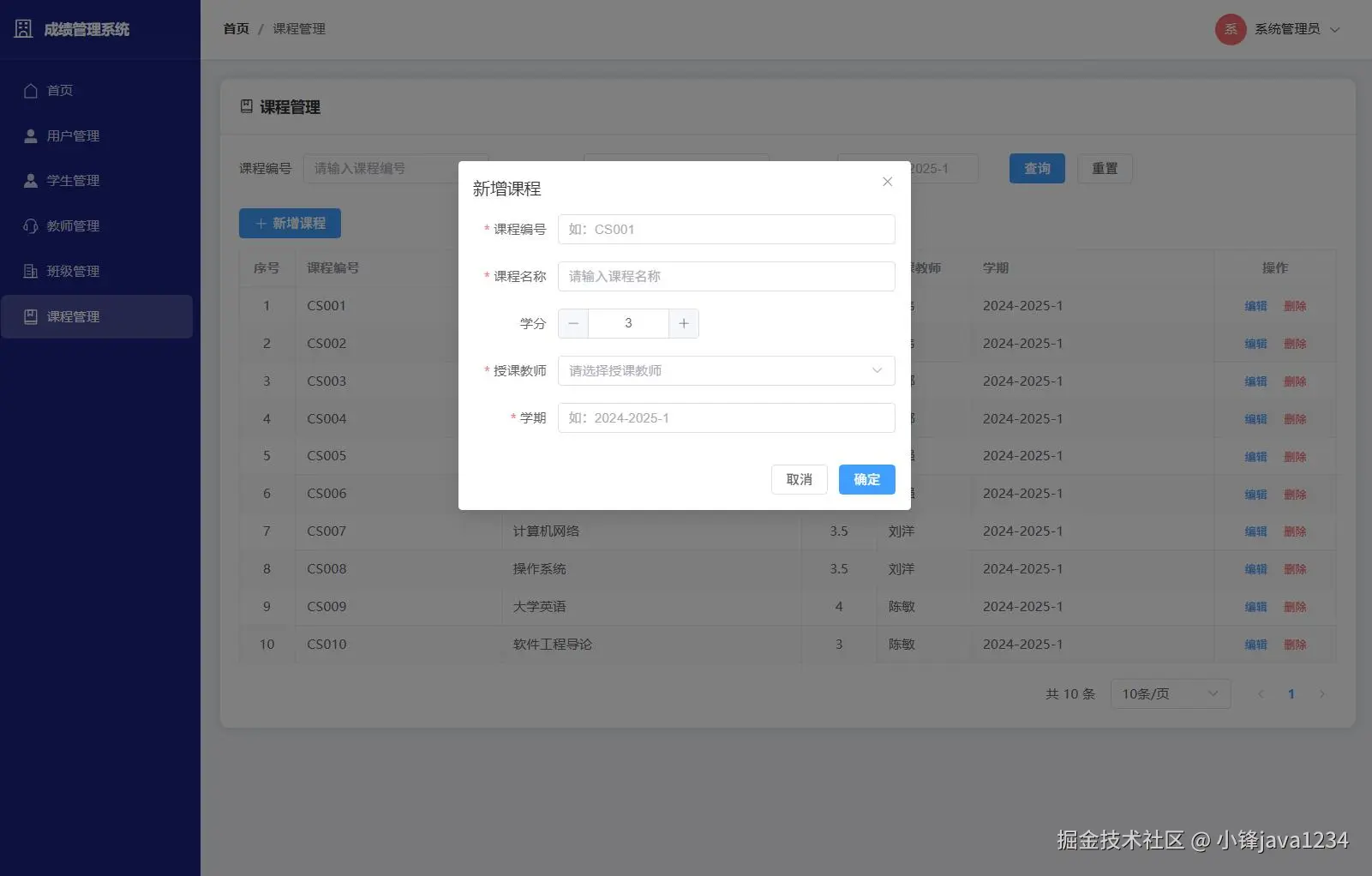Click the 系统管理员 avatar icon

[1230, 28]
